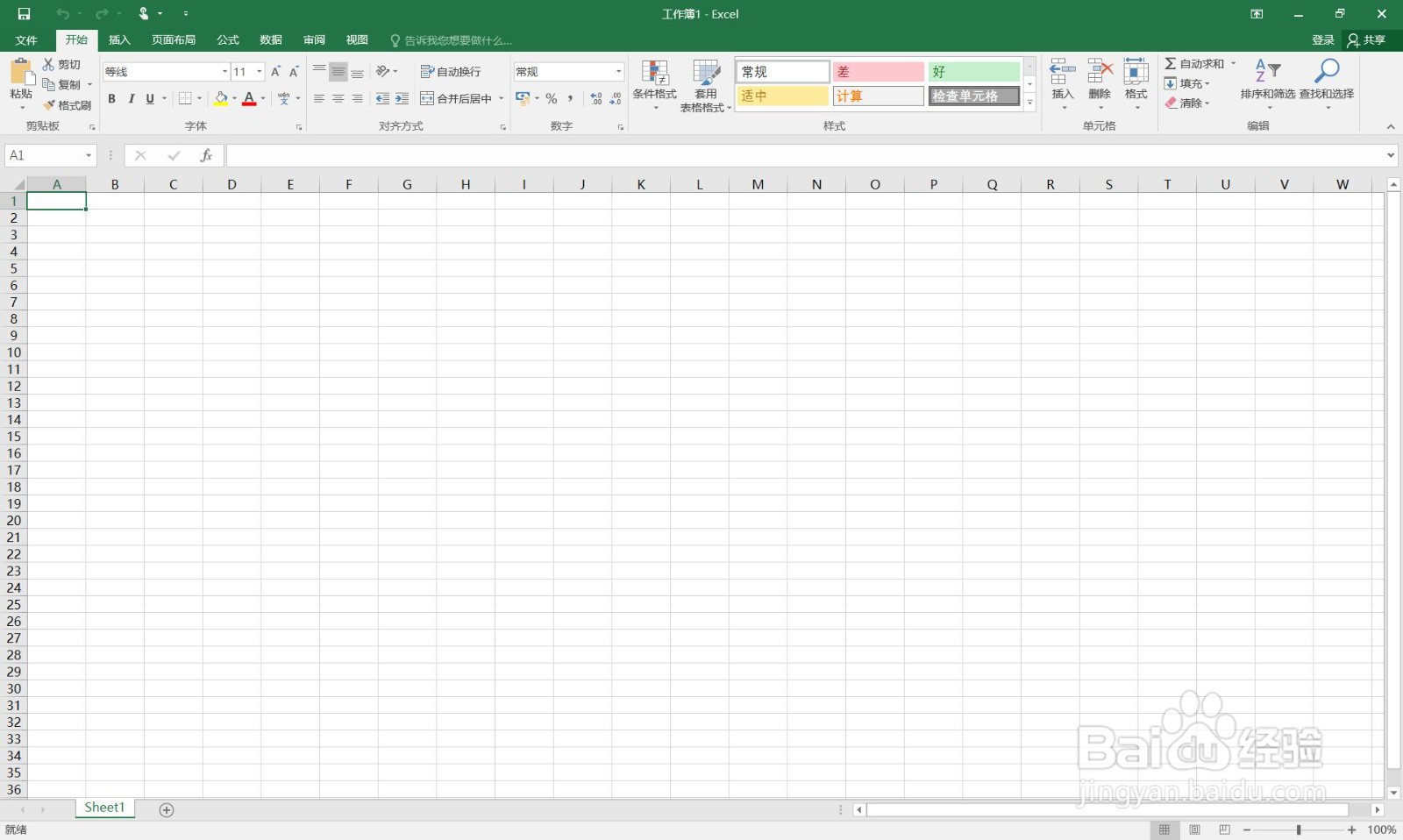The width and height of the screenshot is (1403, 840).
Task: Collapse the ribbon with the arrow
Action: [x=1391, y=127]
